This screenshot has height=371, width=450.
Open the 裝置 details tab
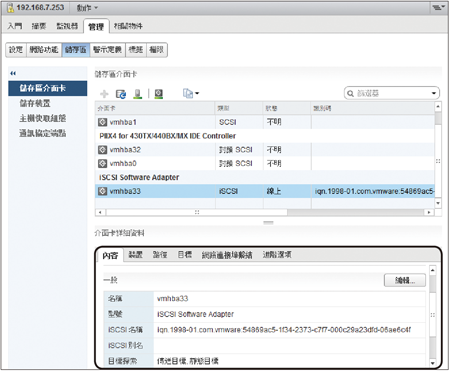point(135,255)
